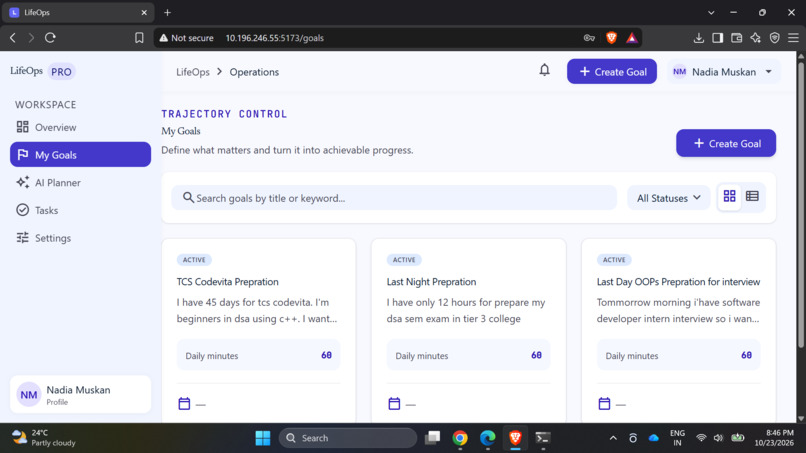The width and height of the screenshot is (806, 453).
Task: Open the tab search chevron in title bar
Action: [711, 12]
